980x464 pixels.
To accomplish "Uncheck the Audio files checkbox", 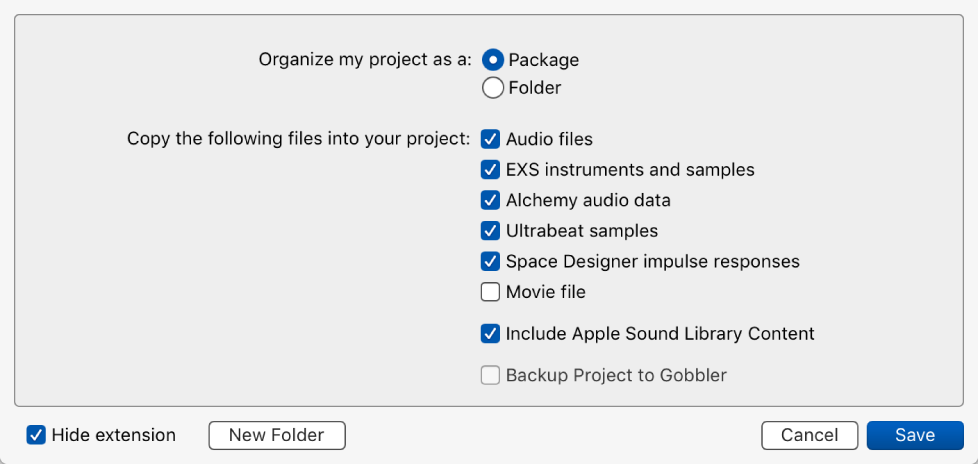I will (490, 139).
